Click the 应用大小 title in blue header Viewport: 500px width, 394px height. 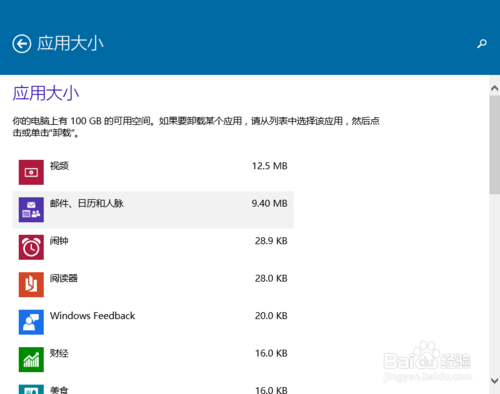pos(70,44)
